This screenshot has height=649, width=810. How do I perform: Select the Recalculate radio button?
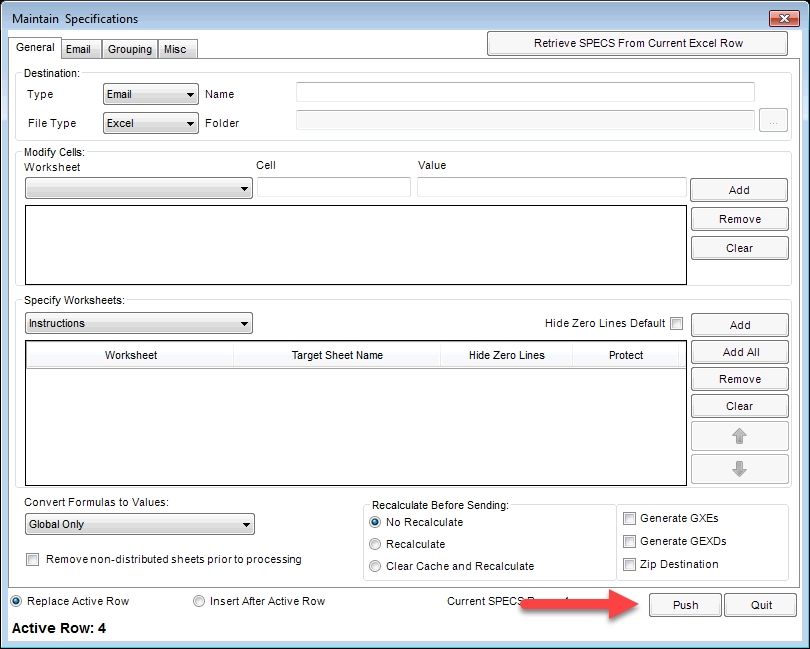click(376, 543)
